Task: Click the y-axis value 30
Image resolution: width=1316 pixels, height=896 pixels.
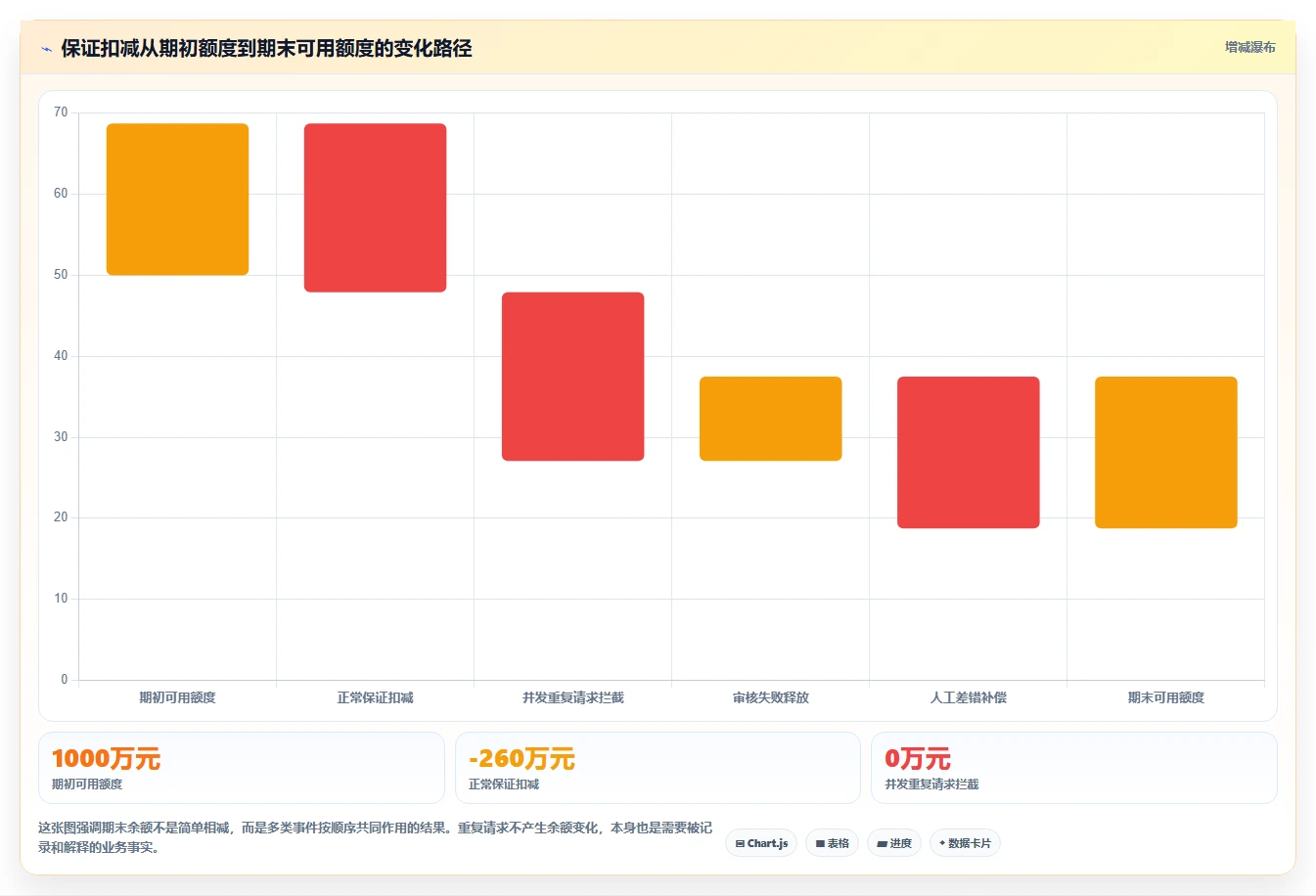Action: pos(61,437)
